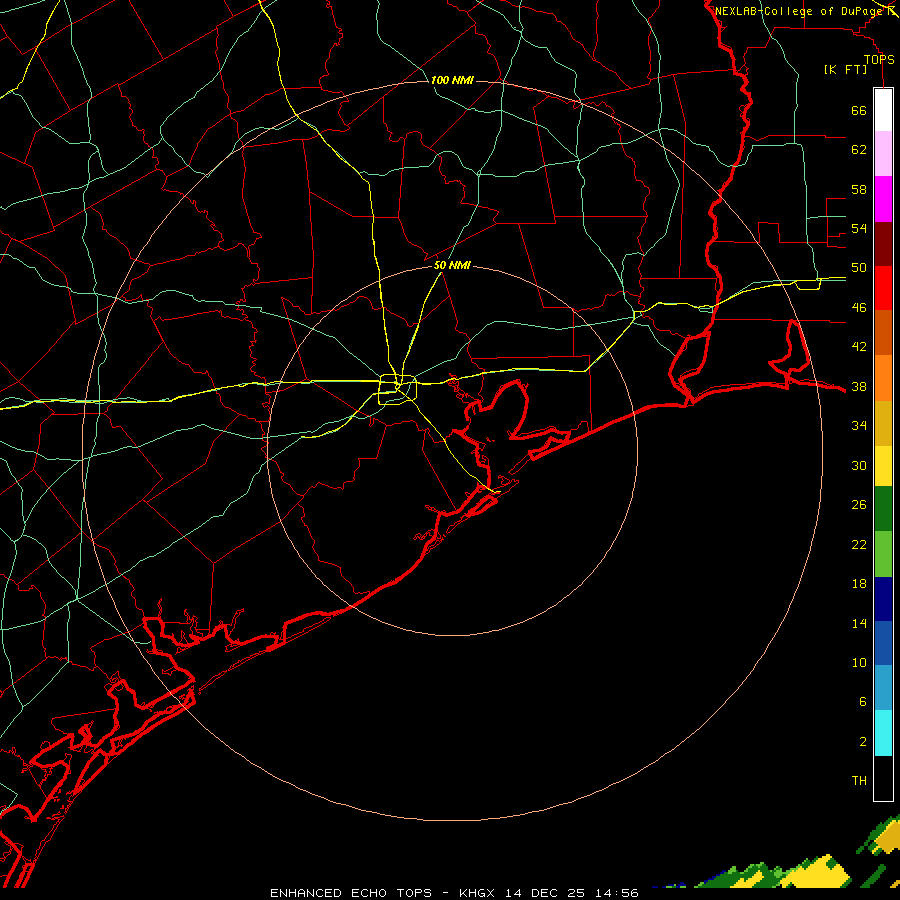Click the cyan swatch in the scale
The height and width of the screenshot is (900, 900).
coord(883,733)
